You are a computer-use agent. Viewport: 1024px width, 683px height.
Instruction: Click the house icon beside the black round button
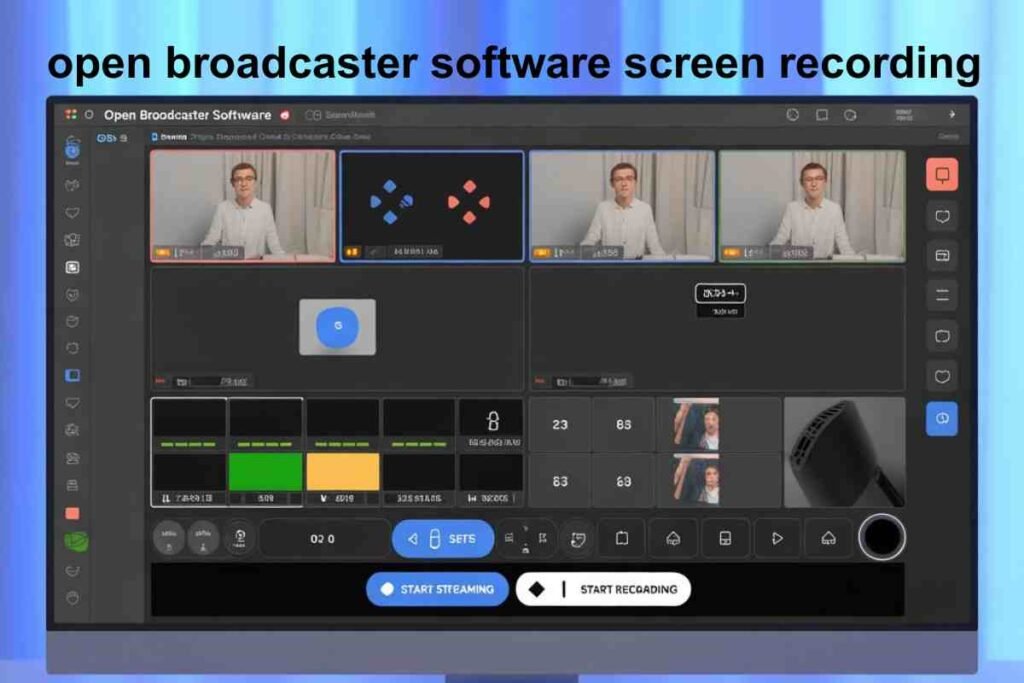828,538
